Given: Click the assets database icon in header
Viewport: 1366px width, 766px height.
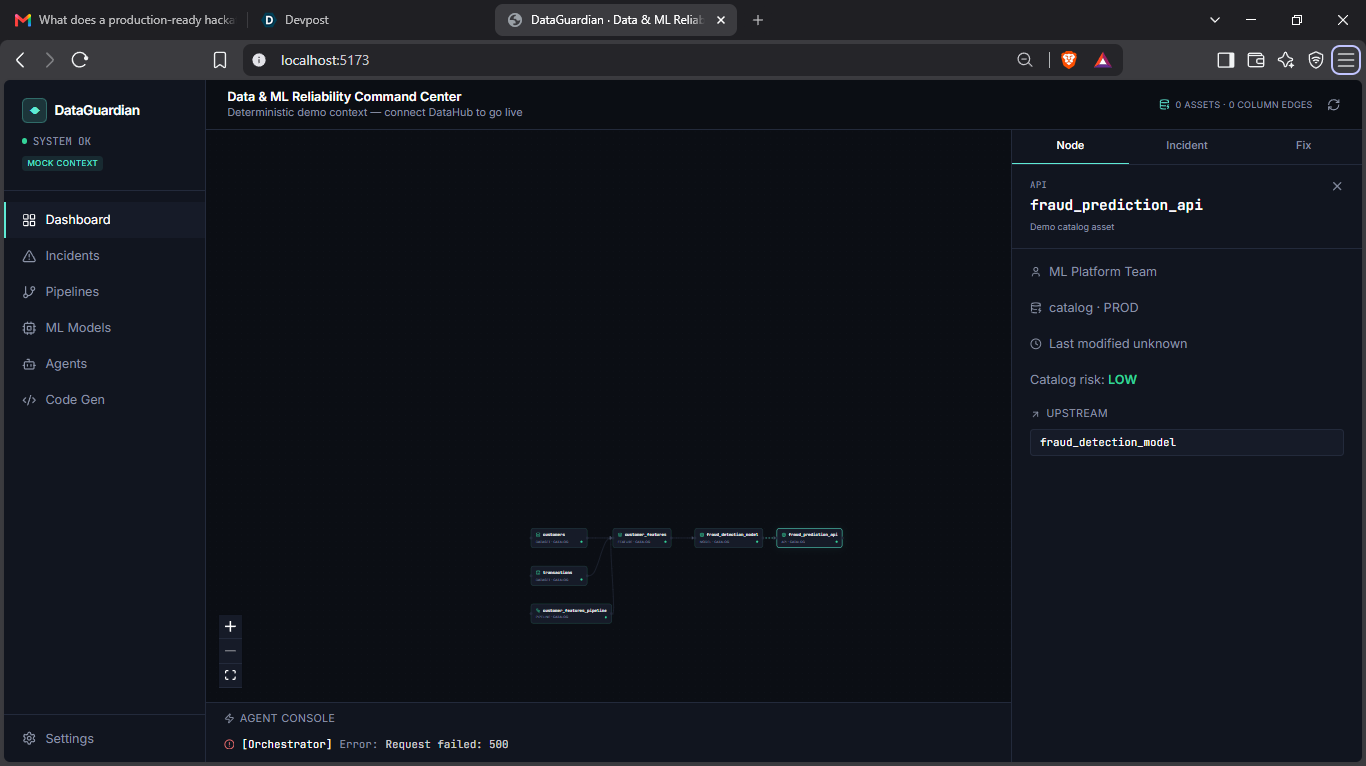Looking at the screenshot, I should point(1164,104).
